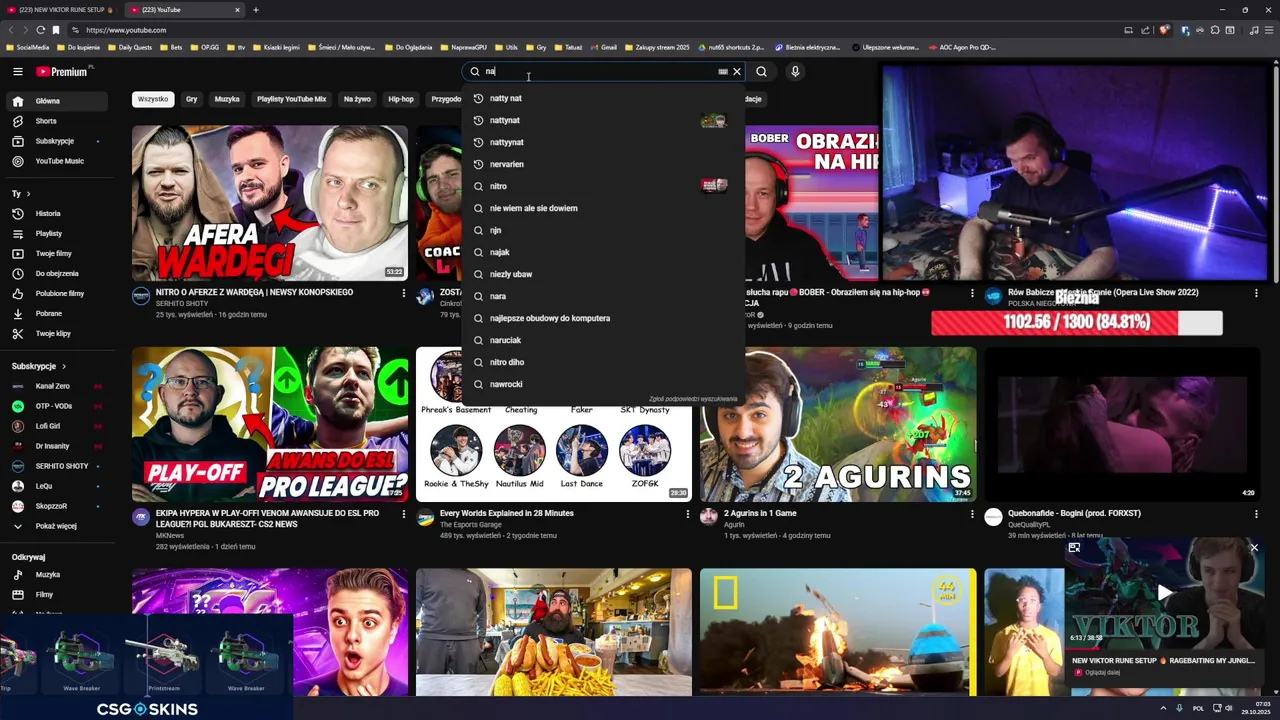Open Subskrypcje in the sidebar
Screen dimensions: 1280x720
[x=58, y=141]
